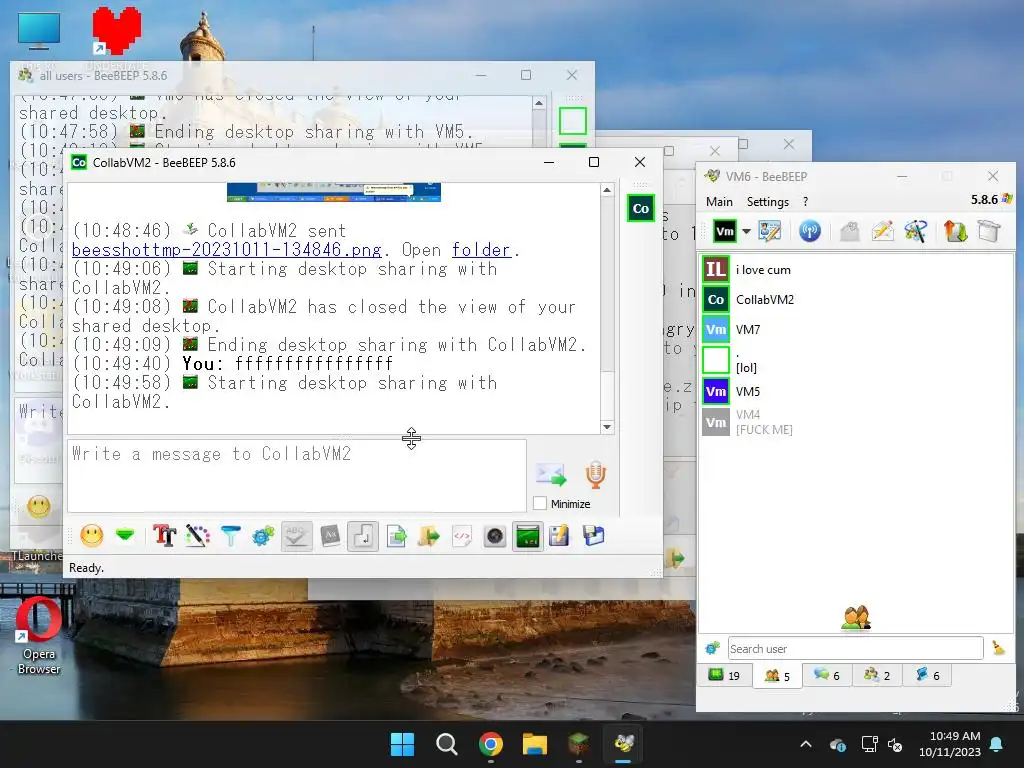Select VM5 in the user list

856,391
